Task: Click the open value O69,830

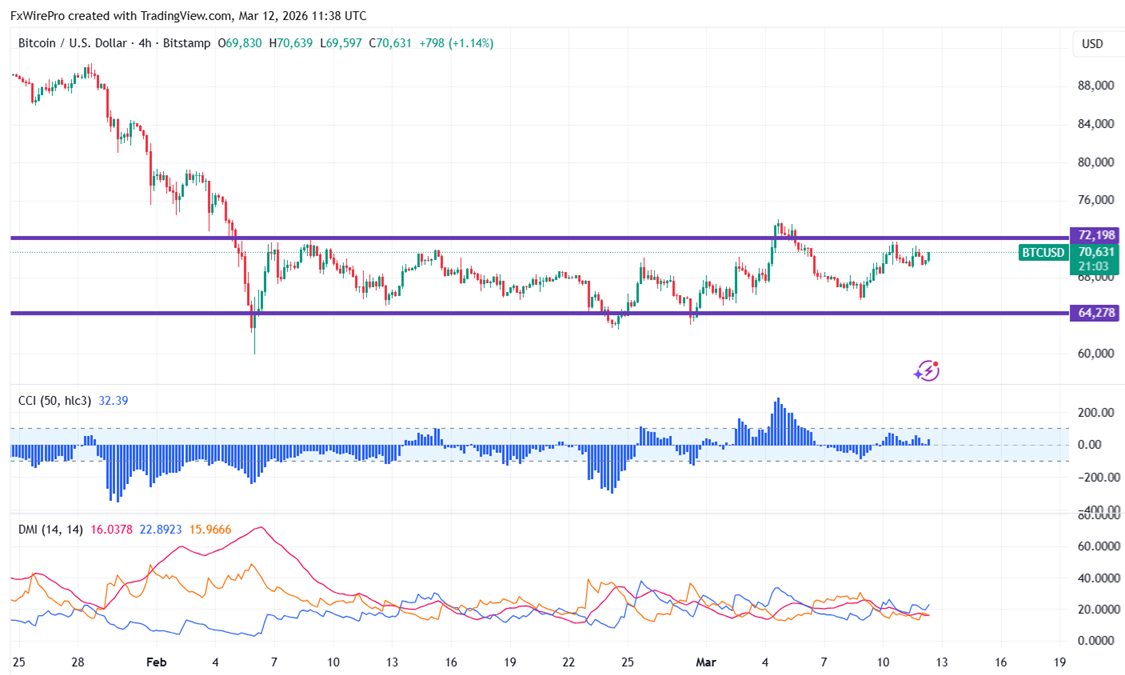Action: 240,43
